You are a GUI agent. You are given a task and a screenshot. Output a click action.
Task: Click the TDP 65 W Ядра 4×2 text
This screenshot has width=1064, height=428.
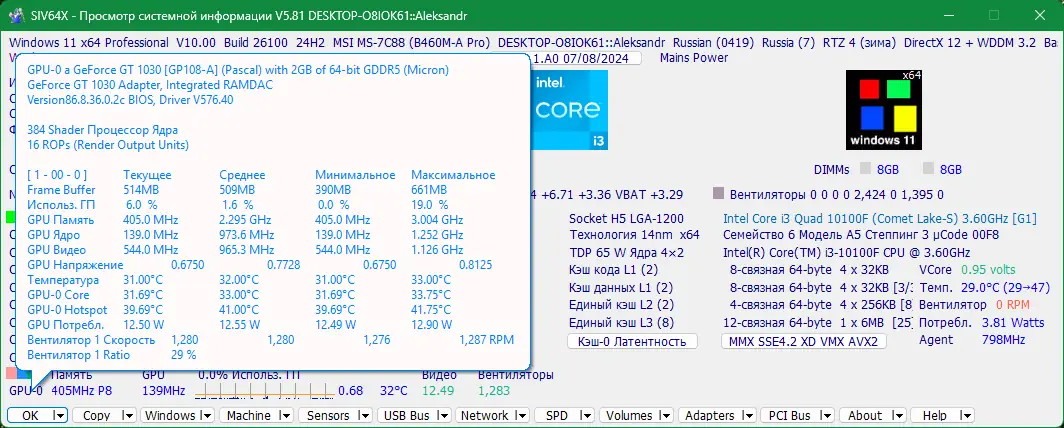626,253
